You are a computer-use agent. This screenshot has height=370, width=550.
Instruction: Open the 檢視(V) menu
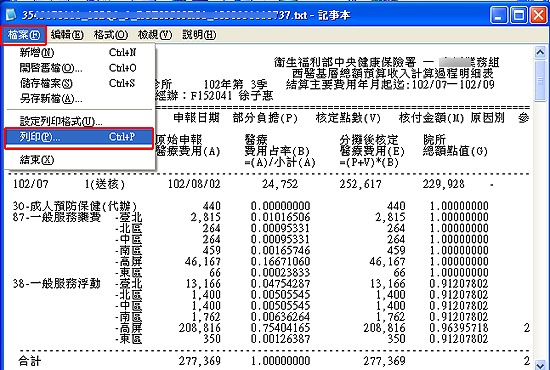point(155,35)
